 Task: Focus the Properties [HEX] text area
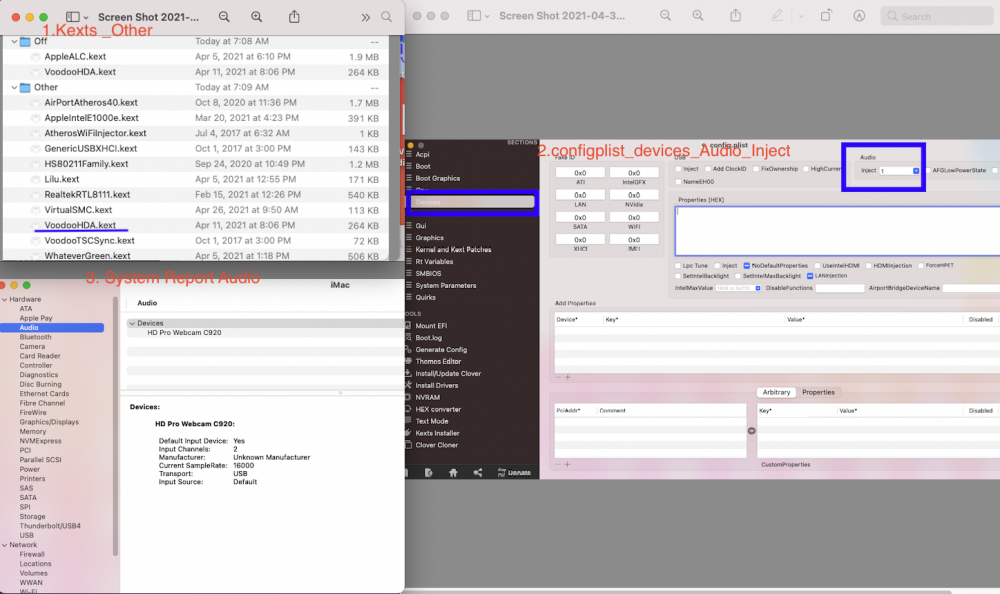tap(837, 231)
